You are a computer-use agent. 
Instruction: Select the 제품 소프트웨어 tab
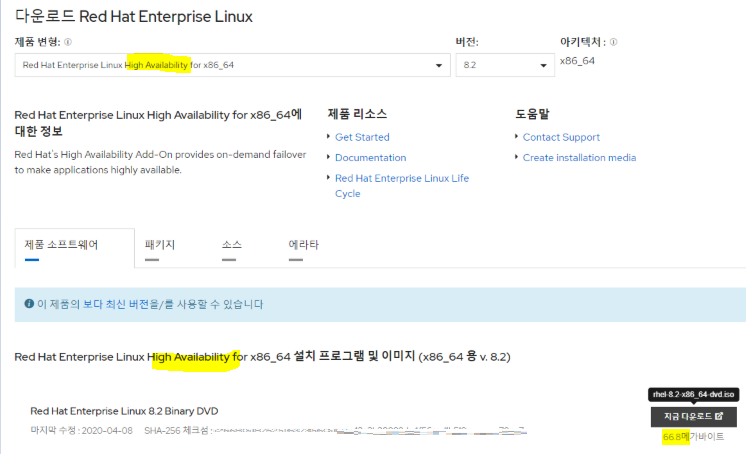(x=75, y=248)
